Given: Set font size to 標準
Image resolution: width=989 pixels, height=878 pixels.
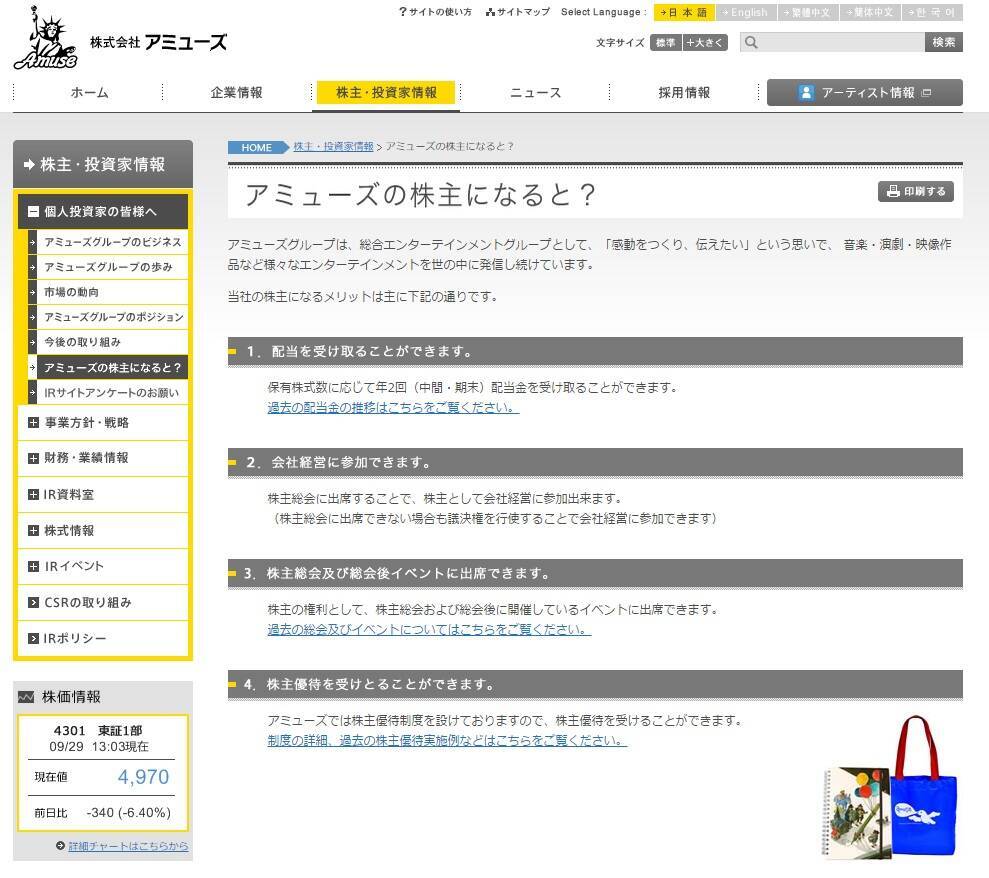Looking at the screenshot, I should 664,42.
